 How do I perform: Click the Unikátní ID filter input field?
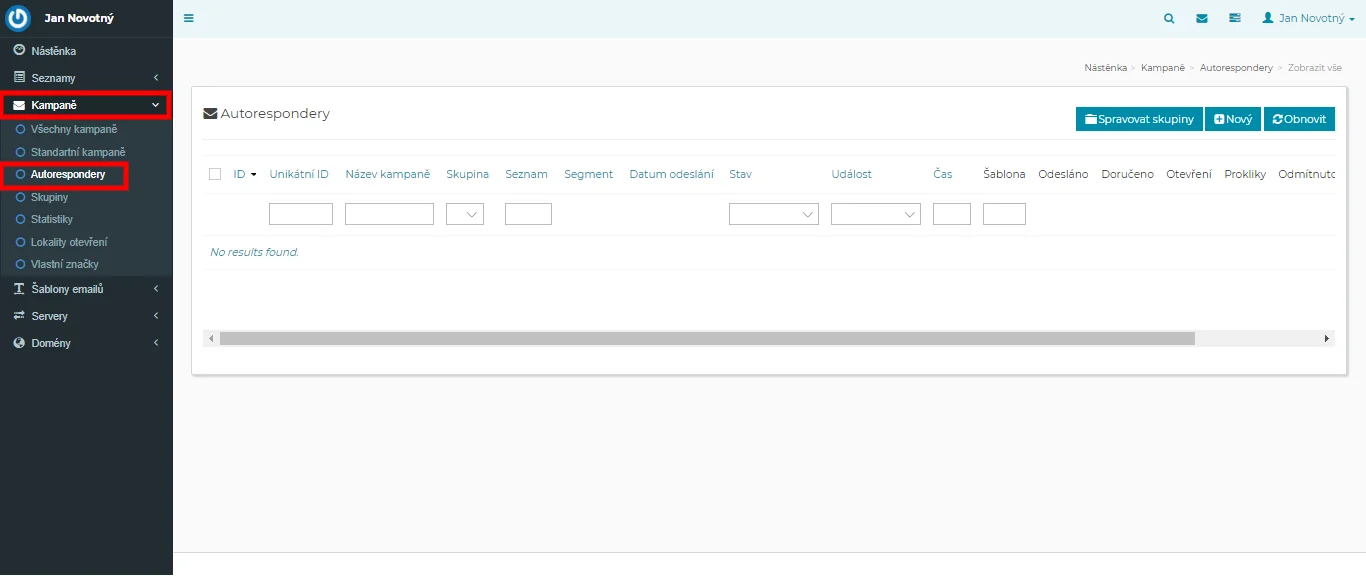tap(301, 214)
